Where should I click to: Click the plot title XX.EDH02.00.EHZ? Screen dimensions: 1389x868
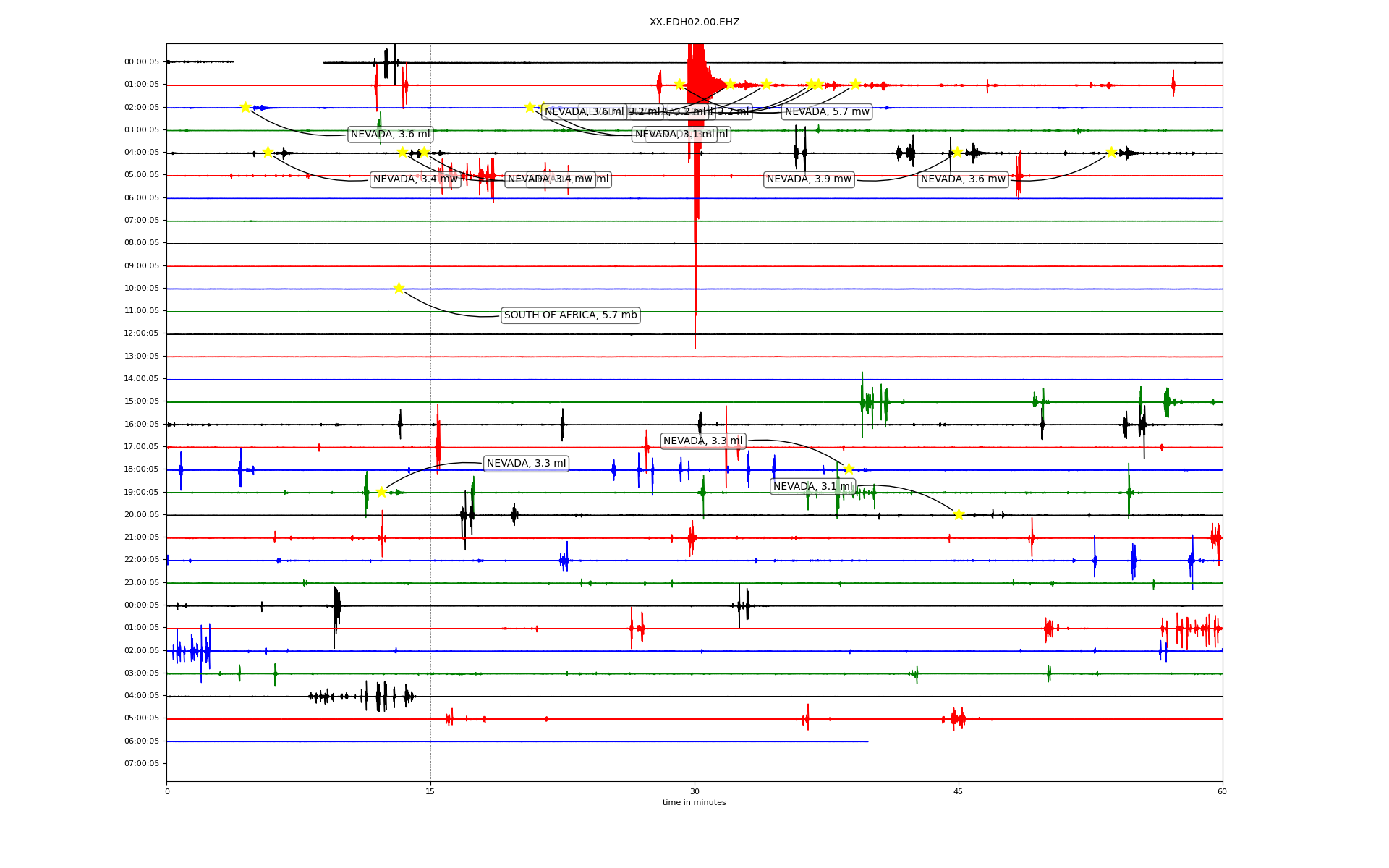click(x=694, y=22)
